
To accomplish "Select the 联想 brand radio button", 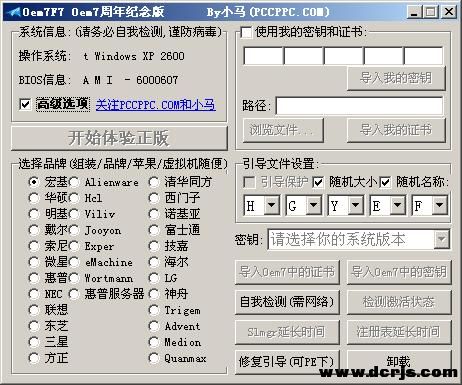I will (x=34, y=310).
